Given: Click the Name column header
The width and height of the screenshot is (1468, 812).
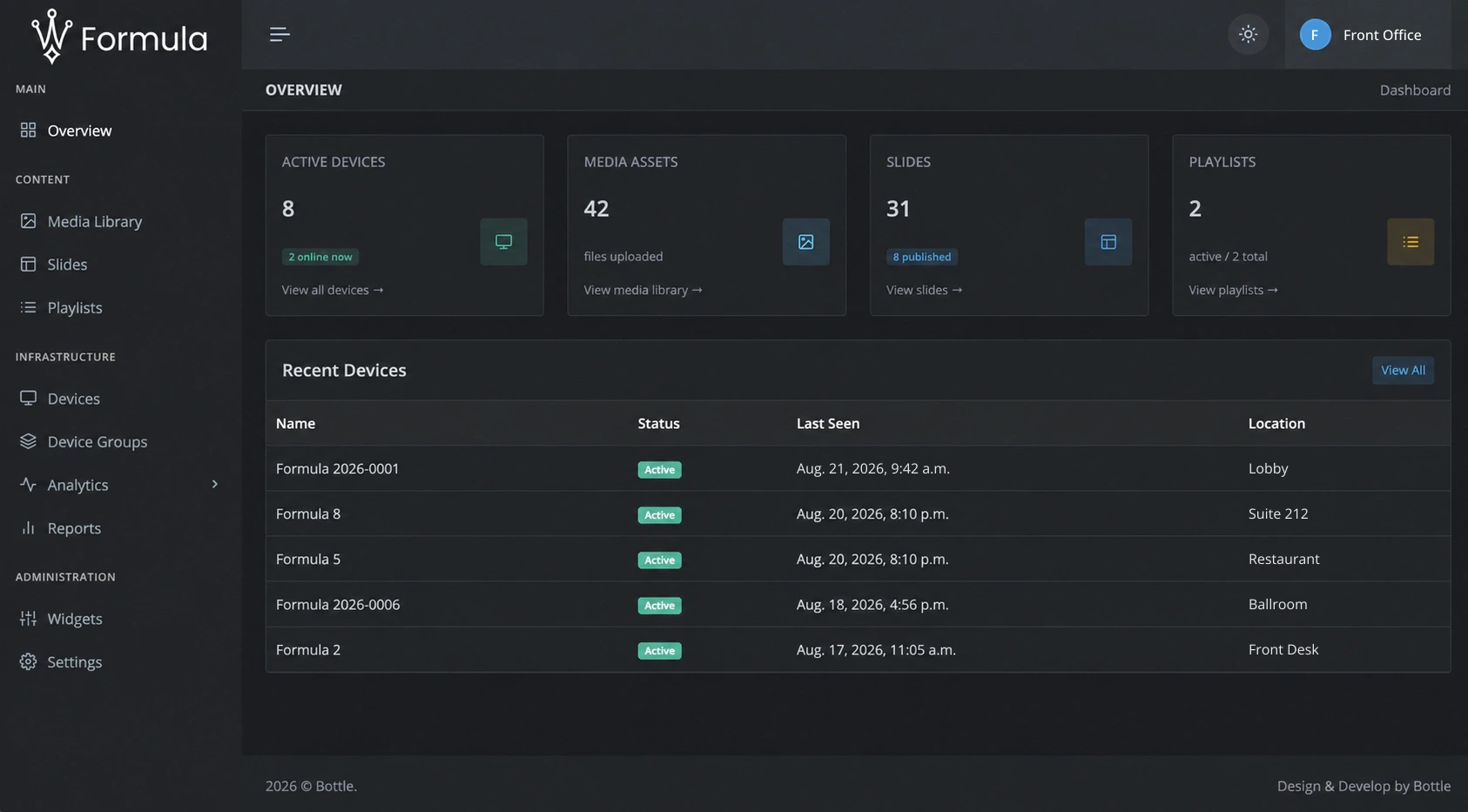Looking at the screenshot, I should (x=295, y=423).
